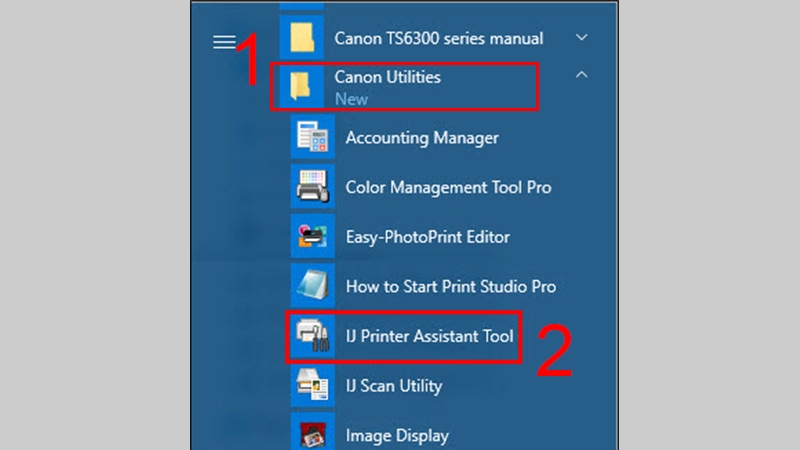This screenshot has width=800, height=450.
Task: Open Image Display from the app list
Action: (x=397, y=435)
